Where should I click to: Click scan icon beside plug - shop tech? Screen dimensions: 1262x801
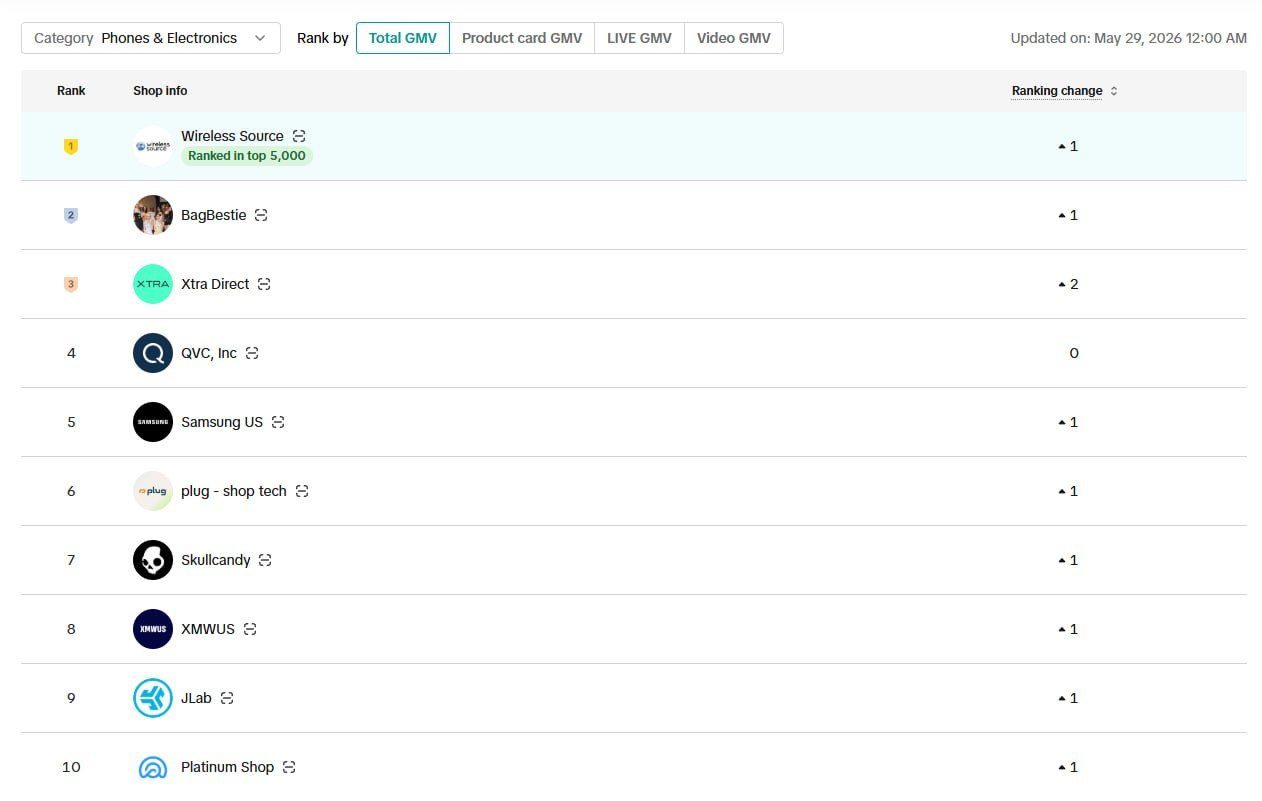(302, 491)
